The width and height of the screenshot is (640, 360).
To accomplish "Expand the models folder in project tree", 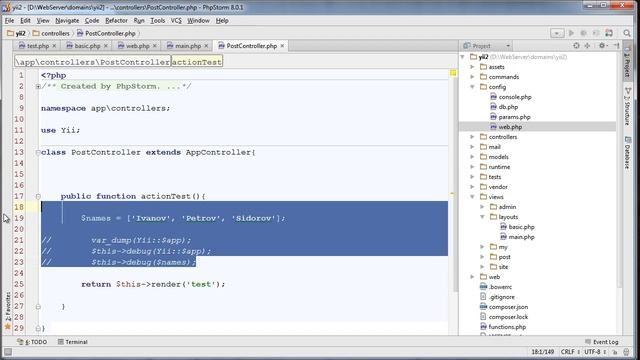I will (472, 157).
